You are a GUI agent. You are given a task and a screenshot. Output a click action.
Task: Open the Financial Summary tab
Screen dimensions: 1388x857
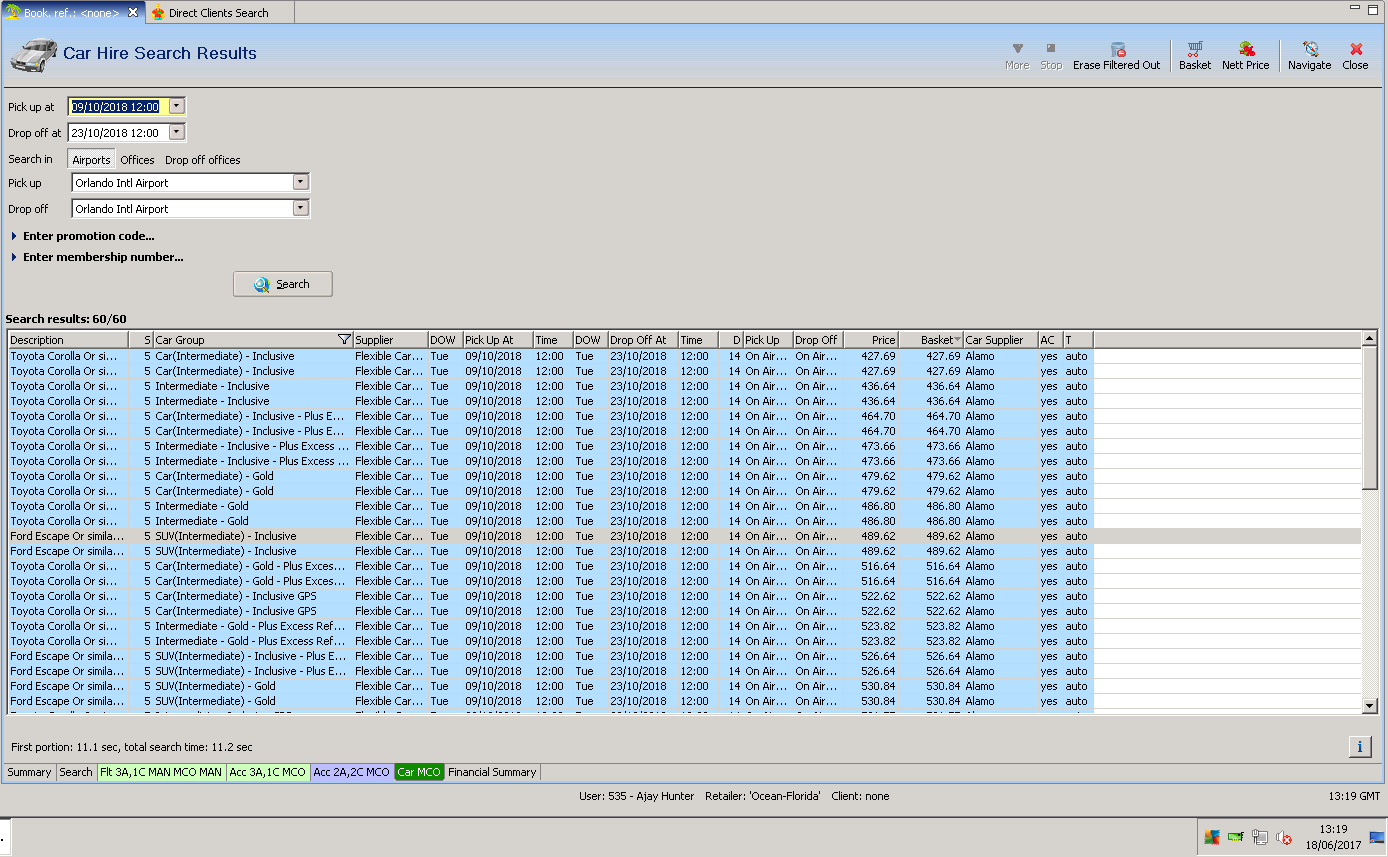click(x=492, y=772)
